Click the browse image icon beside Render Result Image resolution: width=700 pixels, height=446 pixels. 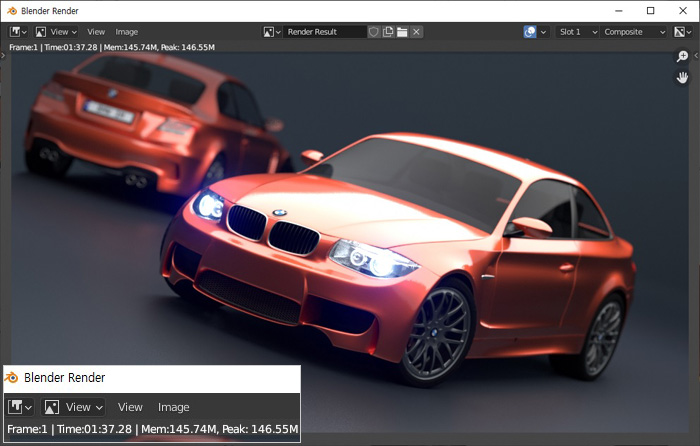coord(272,32)
